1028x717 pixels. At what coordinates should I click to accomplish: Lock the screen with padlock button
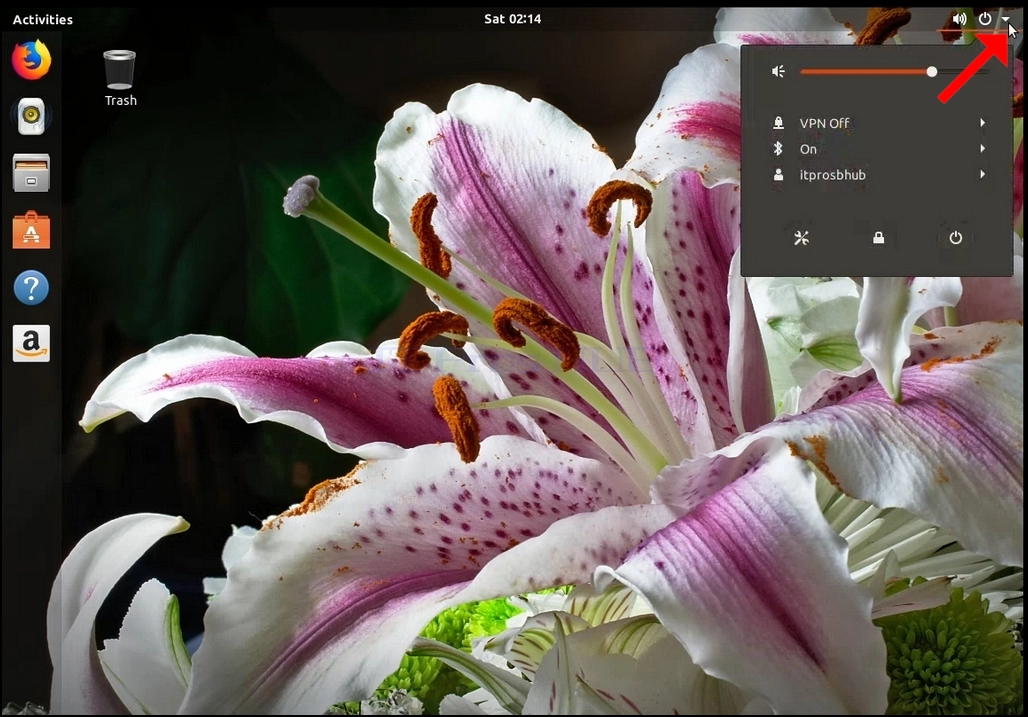(x=879, y=238)
